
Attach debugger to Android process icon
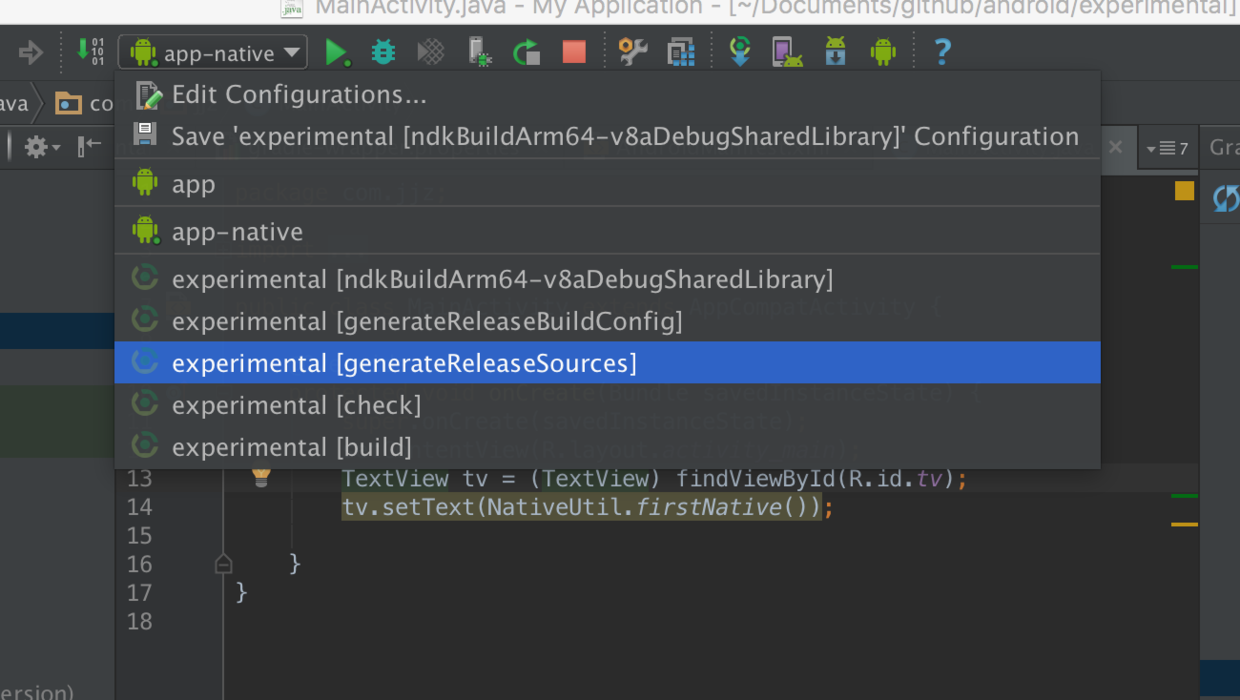click(x=479, y=52)
